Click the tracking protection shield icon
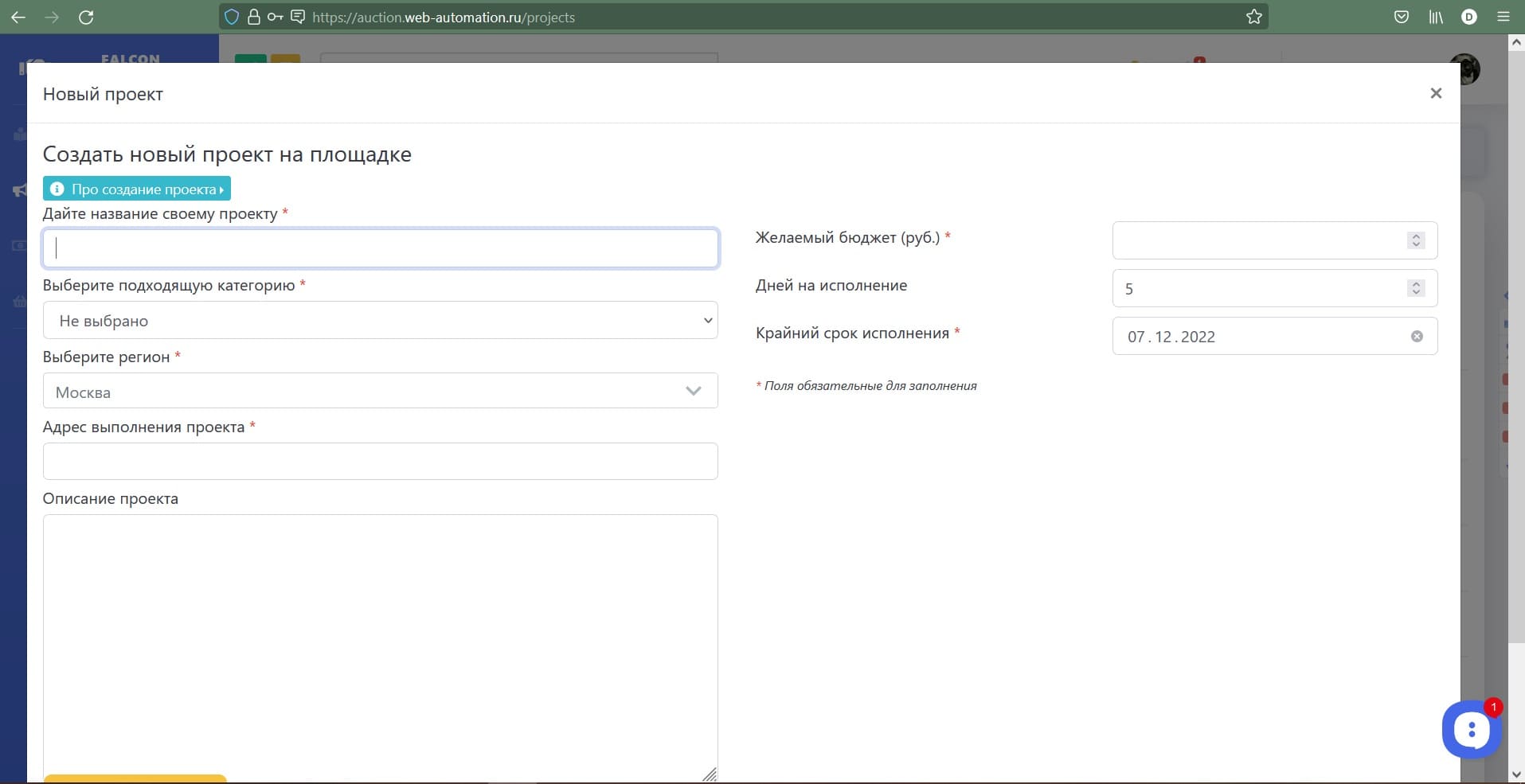 232,17
